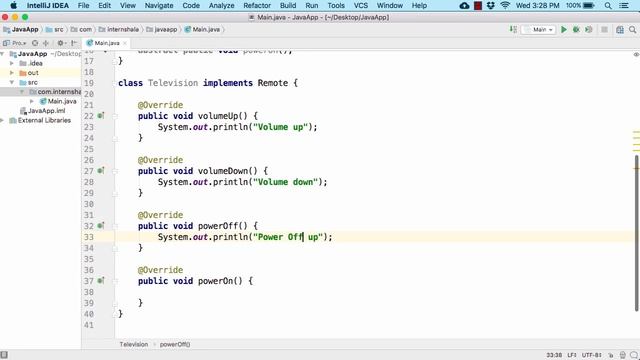Open macOS Spotlight search
640x360 pixels.
click(x=608, y=5)
